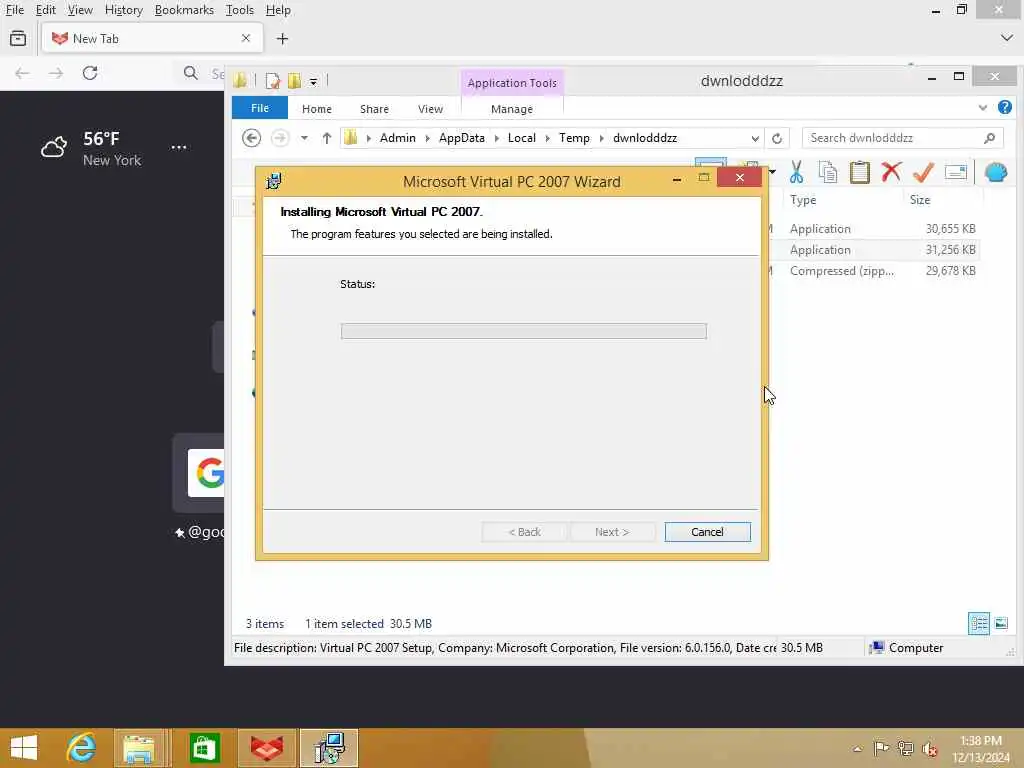1024x768 pixels.
Task: Switch to the Share ribbon tab
Action: (374, 109)
